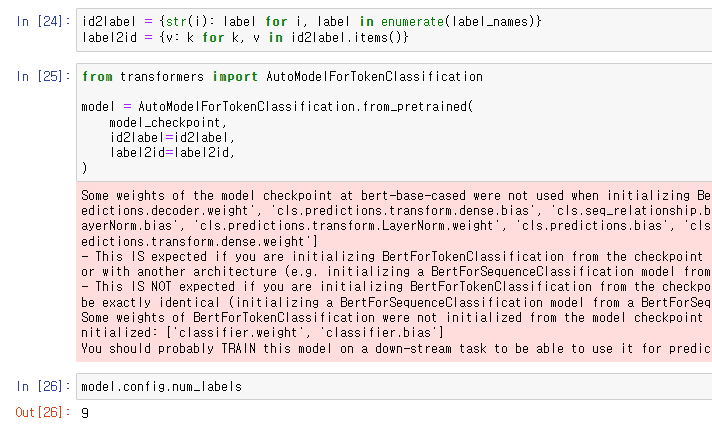Click the 'model = AutoModelForTokenClassification.from_pretrained(' line

(x=277, y=107)
